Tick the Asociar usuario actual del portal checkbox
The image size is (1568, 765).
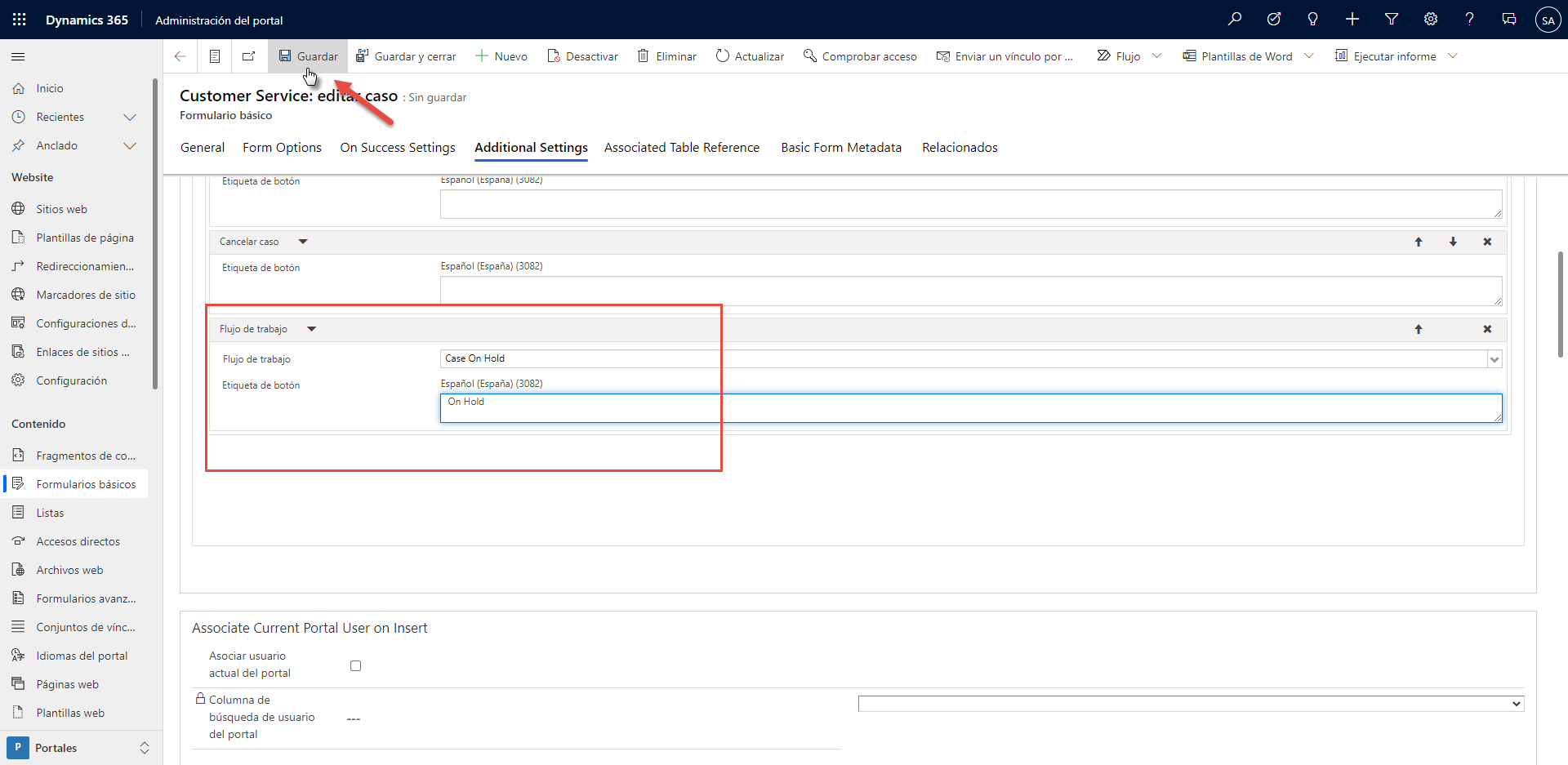(x=355, y=665)
